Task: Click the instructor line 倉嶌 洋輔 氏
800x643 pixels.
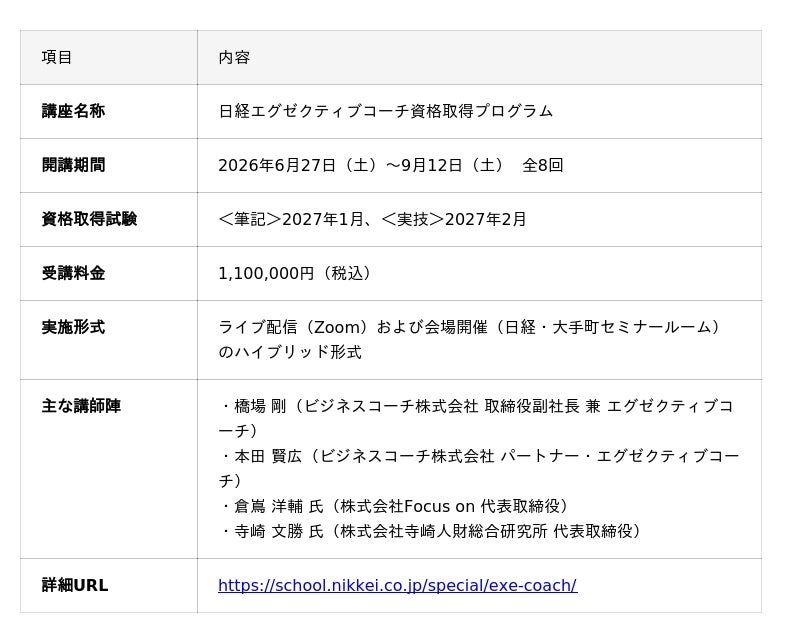Action: pos(394,506)
